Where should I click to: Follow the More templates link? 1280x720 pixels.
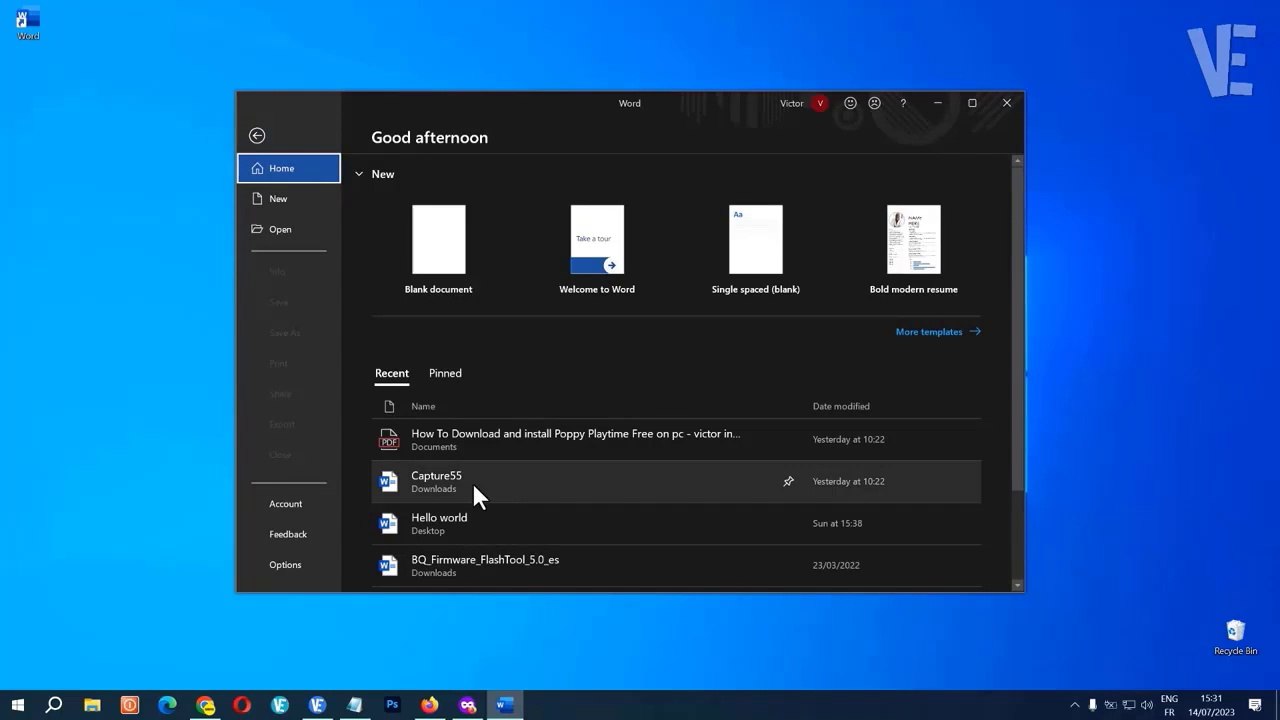(938, 332)
